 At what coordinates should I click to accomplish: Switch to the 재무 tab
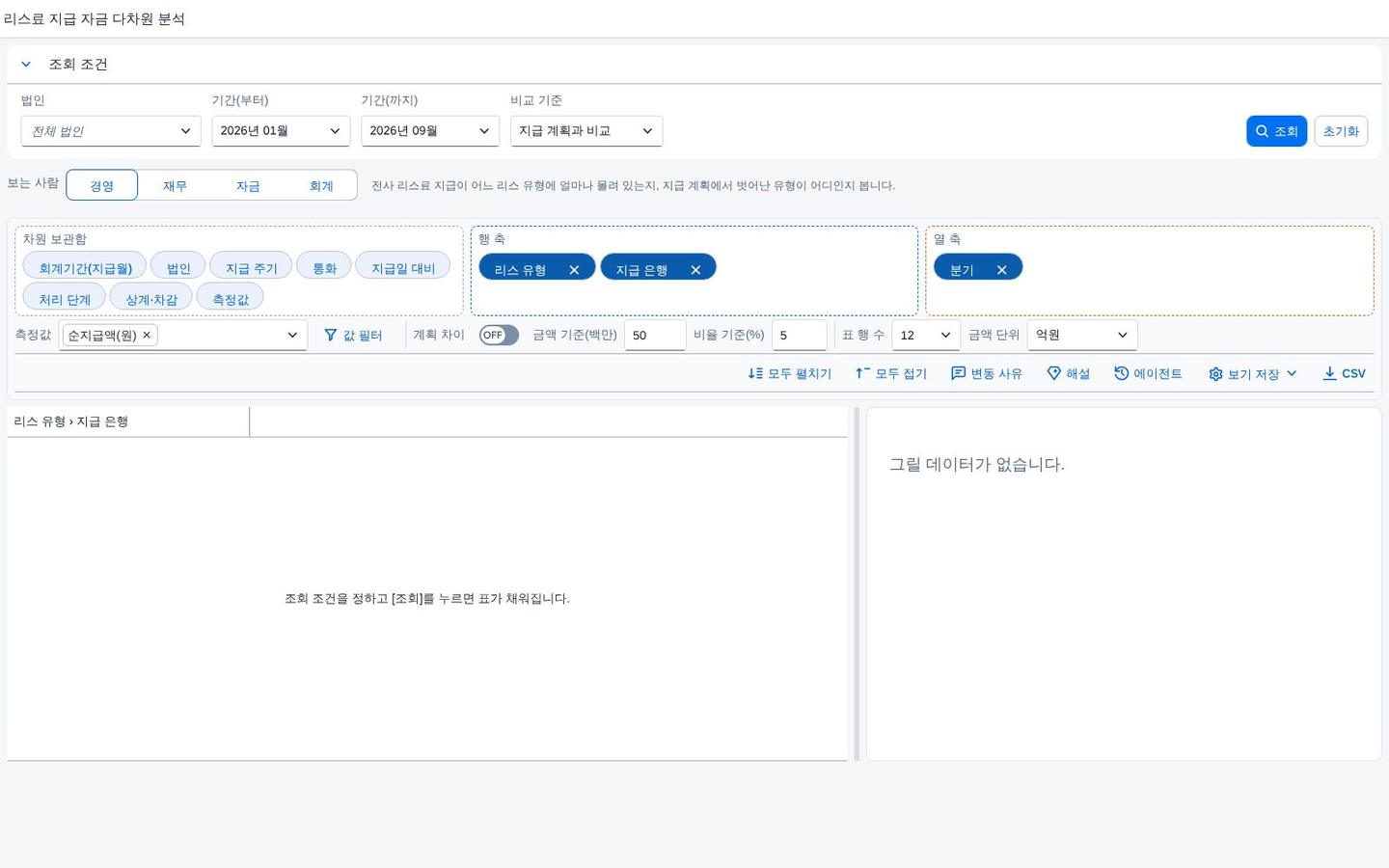coord(175,185)
